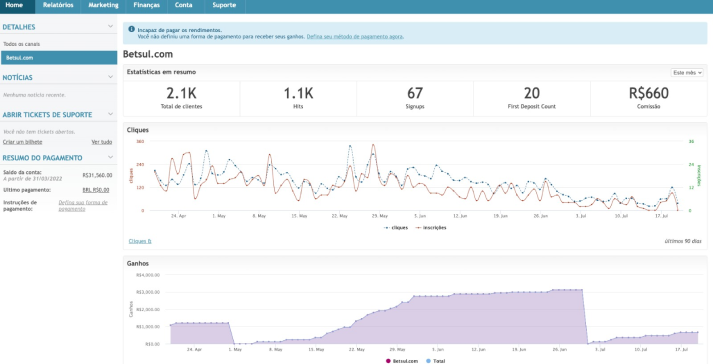Click the '24. Apr' label on Cliques chart
Image resolution: width=713 pixels, height=364 pixels.
tap(178, 216)
